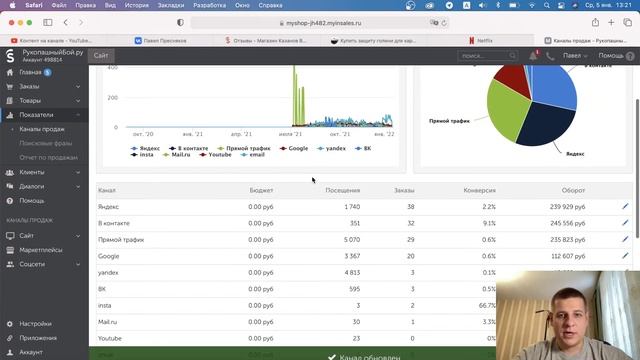Click the Сайт monitor icon in sidebar
Screen dimensions: 640x360
[10, 236]
